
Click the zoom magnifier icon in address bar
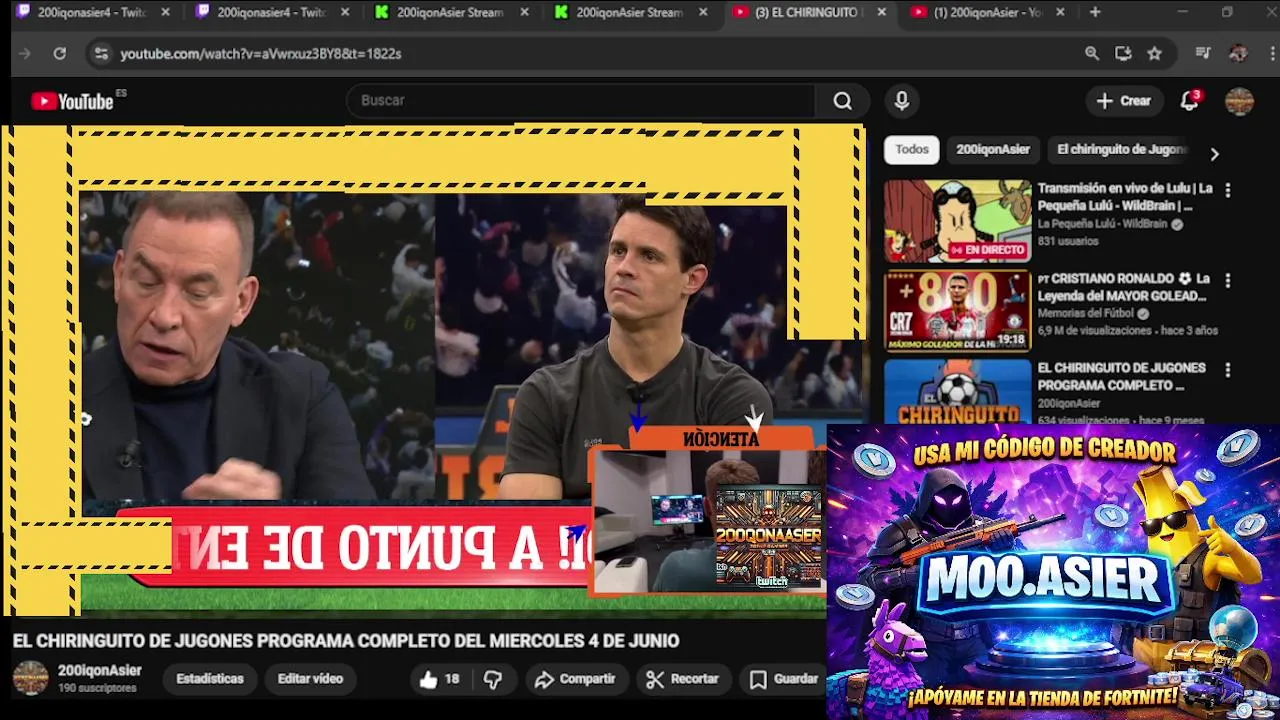point(1092,54)
